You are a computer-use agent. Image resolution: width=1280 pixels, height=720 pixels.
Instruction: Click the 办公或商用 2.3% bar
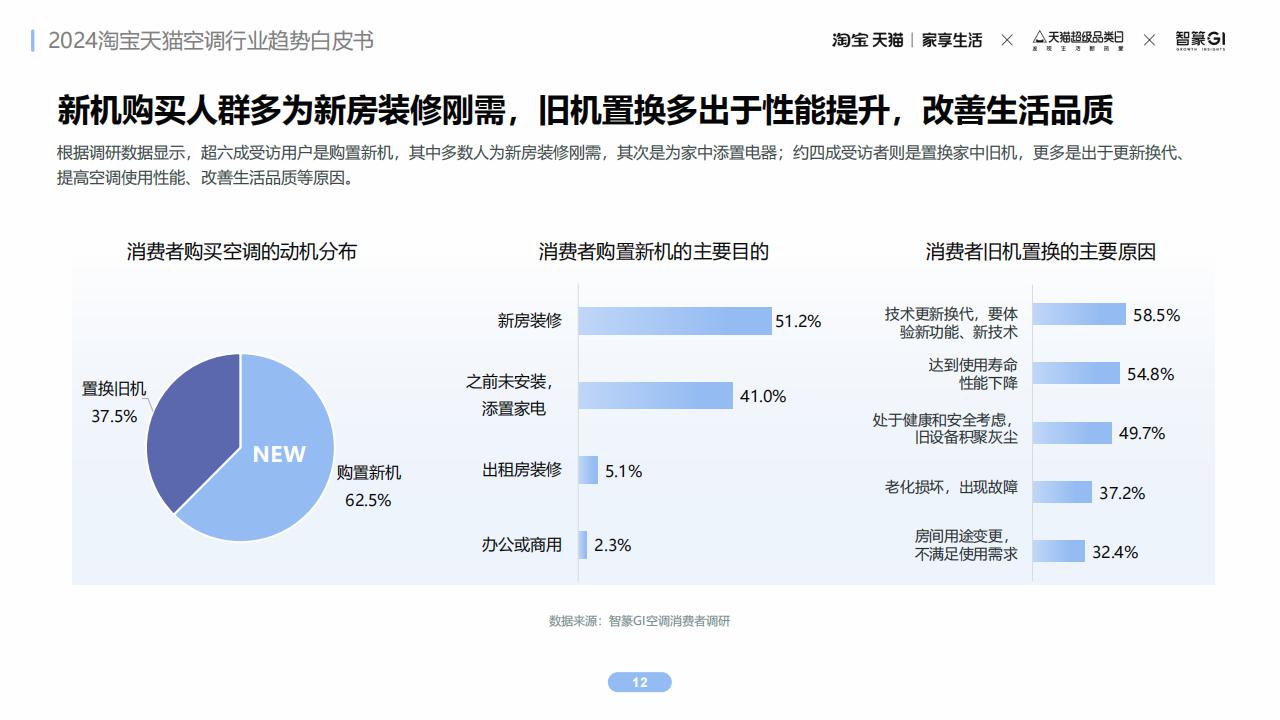(x=583, y=545)
